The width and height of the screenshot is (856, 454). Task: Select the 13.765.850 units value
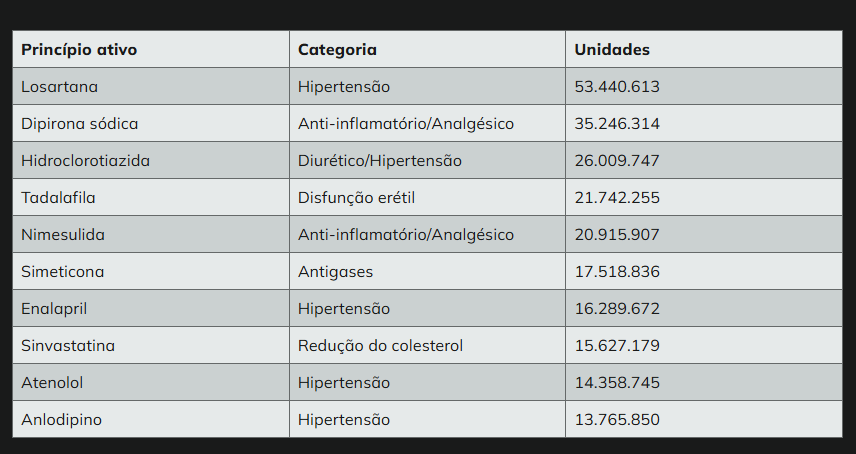(704, 419)
